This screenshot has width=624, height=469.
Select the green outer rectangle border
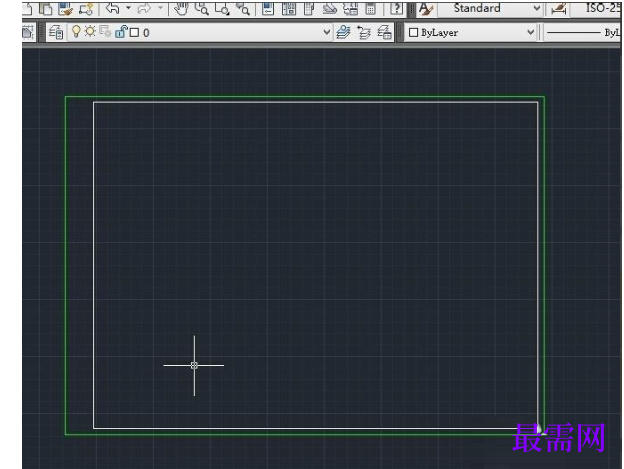pos(305,96)
